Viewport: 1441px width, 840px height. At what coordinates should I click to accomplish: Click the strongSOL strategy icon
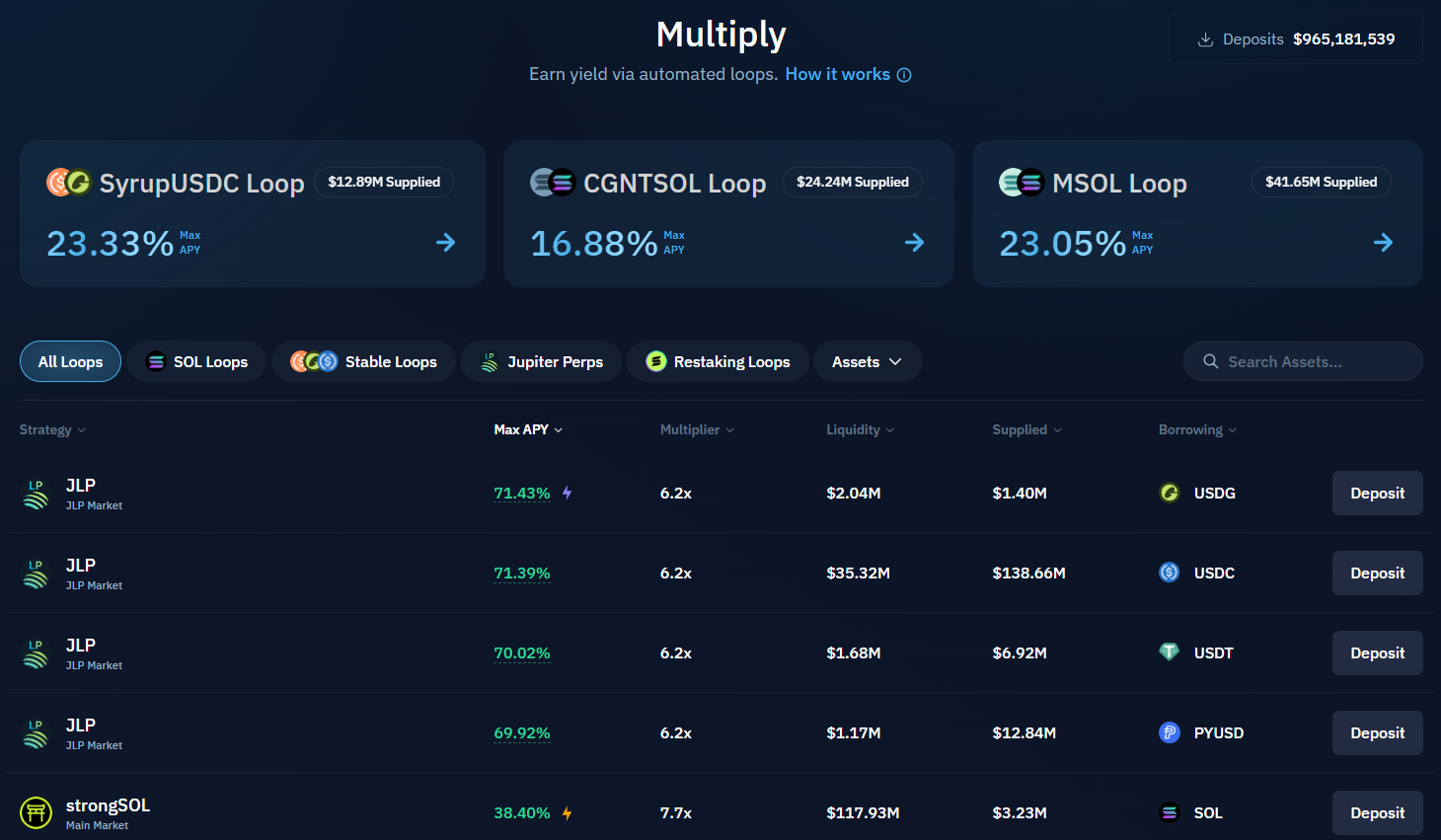tap(36, 813)
